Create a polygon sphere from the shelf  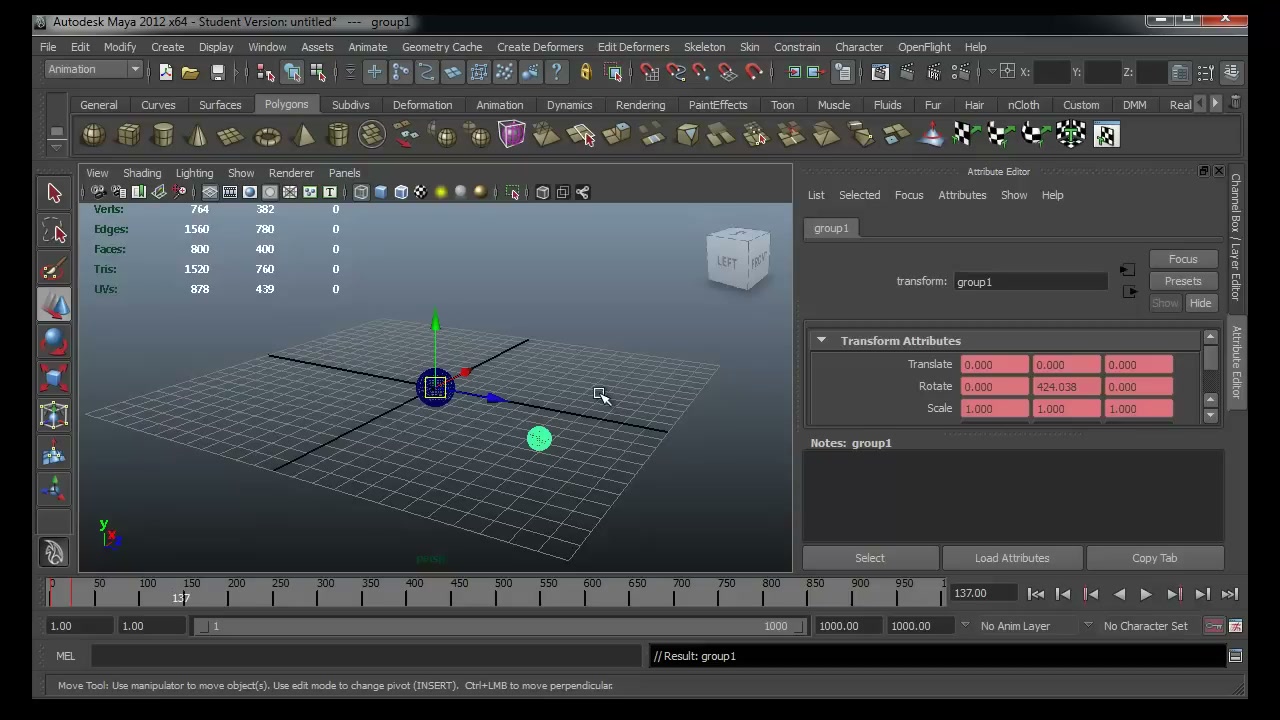(x=93, y=135)
